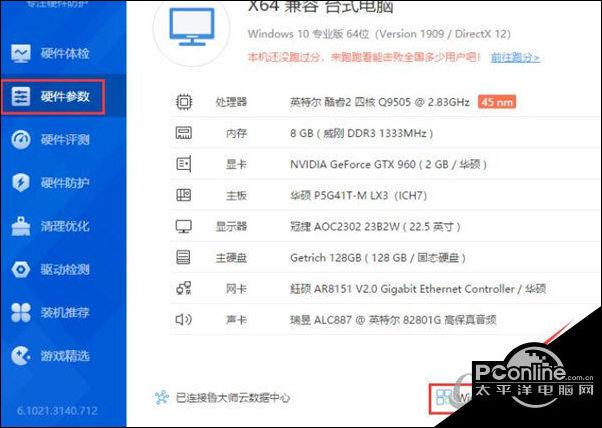Click the main disk drive icon
The image size is (602, 428).
point(184,257)
